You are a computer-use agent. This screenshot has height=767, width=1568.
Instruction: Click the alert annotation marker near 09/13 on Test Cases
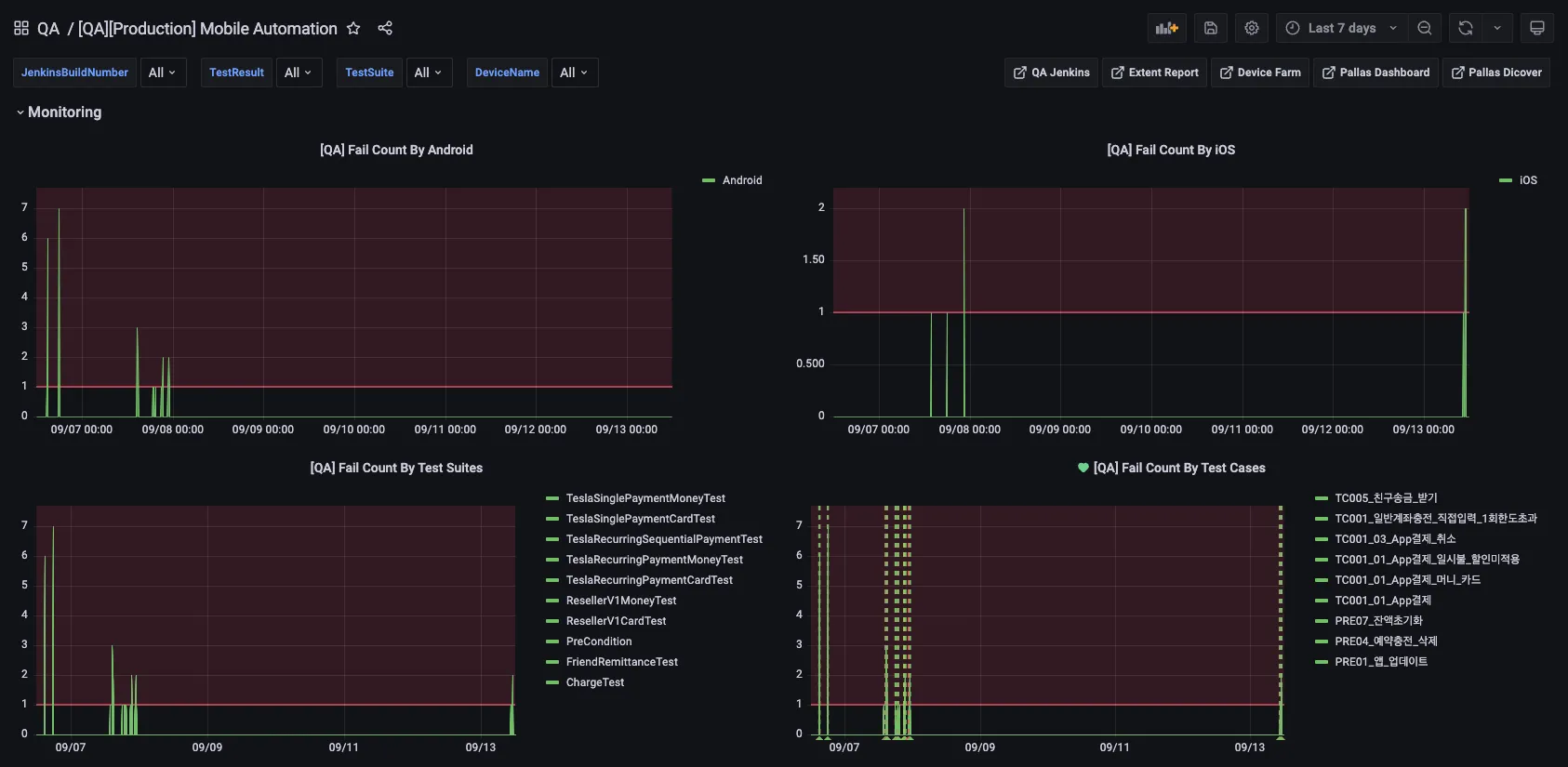click(x=1281, y=737)
